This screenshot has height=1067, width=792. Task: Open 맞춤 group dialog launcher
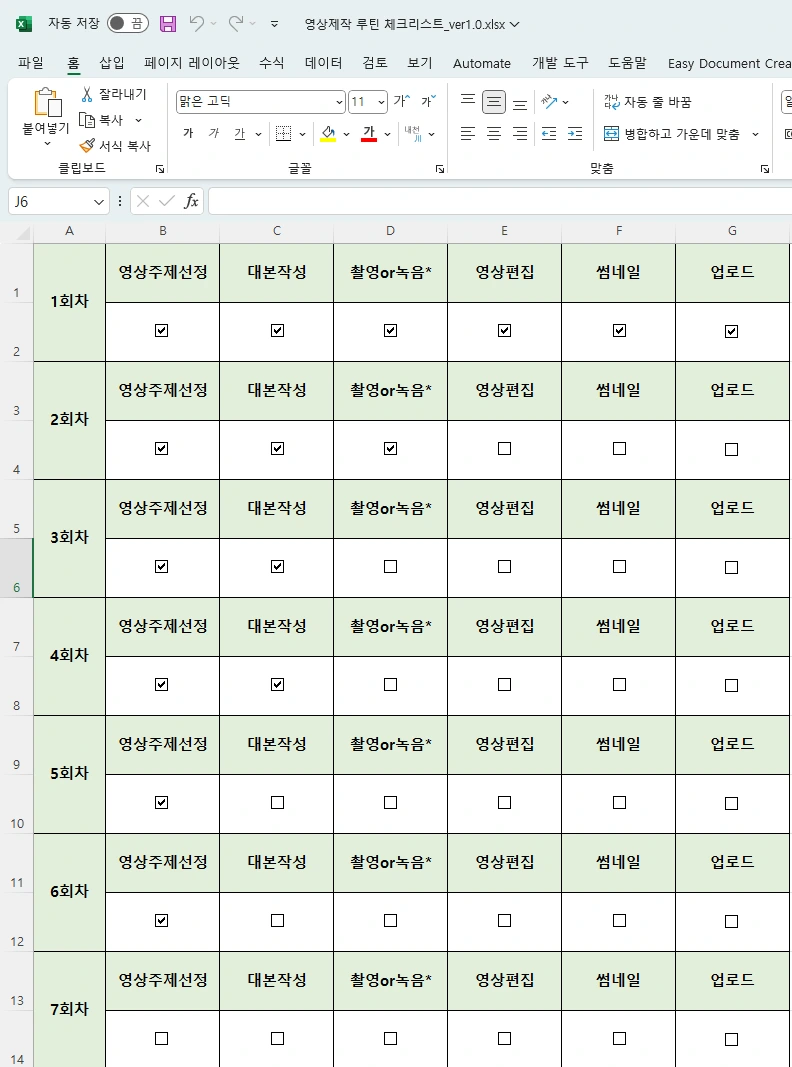(x=765, y=169)
